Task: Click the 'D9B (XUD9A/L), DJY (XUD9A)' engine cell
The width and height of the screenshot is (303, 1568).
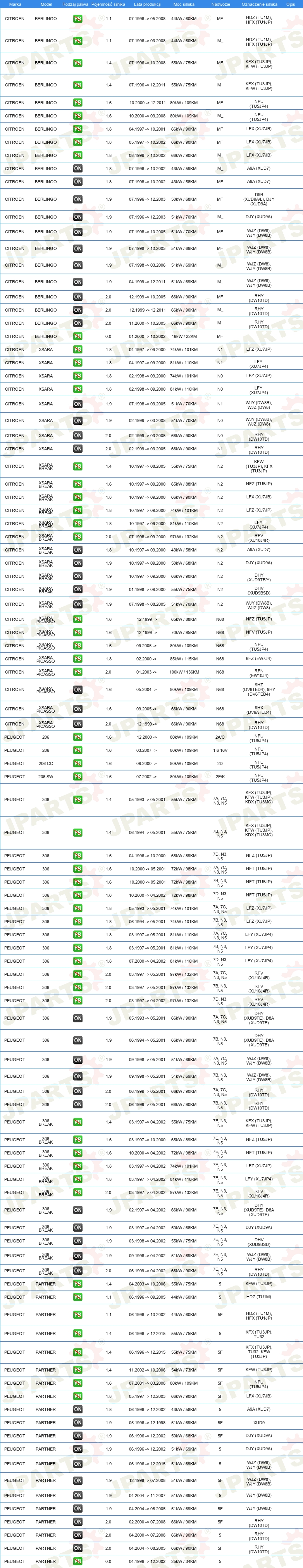Action: coord(259,199)
